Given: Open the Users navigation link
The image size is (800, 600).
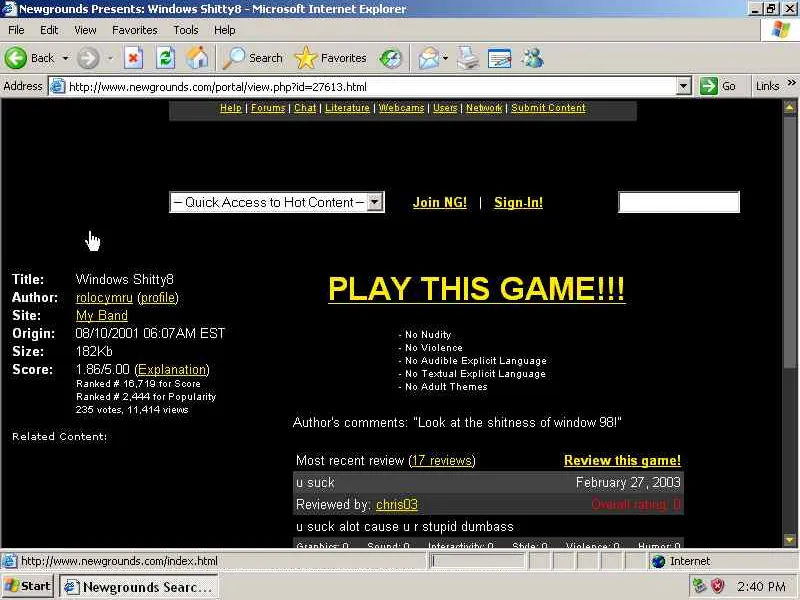Looking at the screenshot, I should pos(445,108).
